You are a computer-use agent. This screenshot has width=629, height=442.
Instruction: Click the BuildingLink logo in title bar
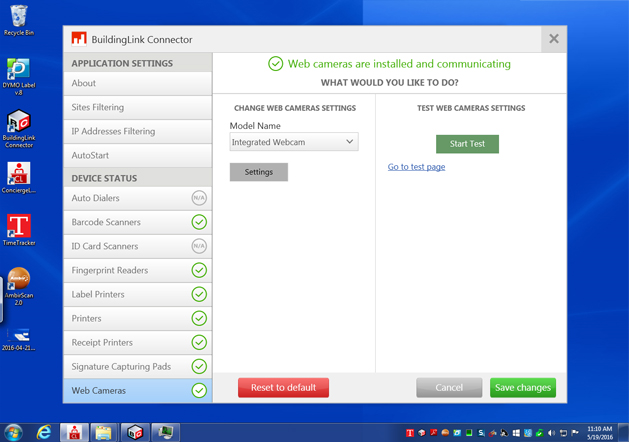pos(79,39)
